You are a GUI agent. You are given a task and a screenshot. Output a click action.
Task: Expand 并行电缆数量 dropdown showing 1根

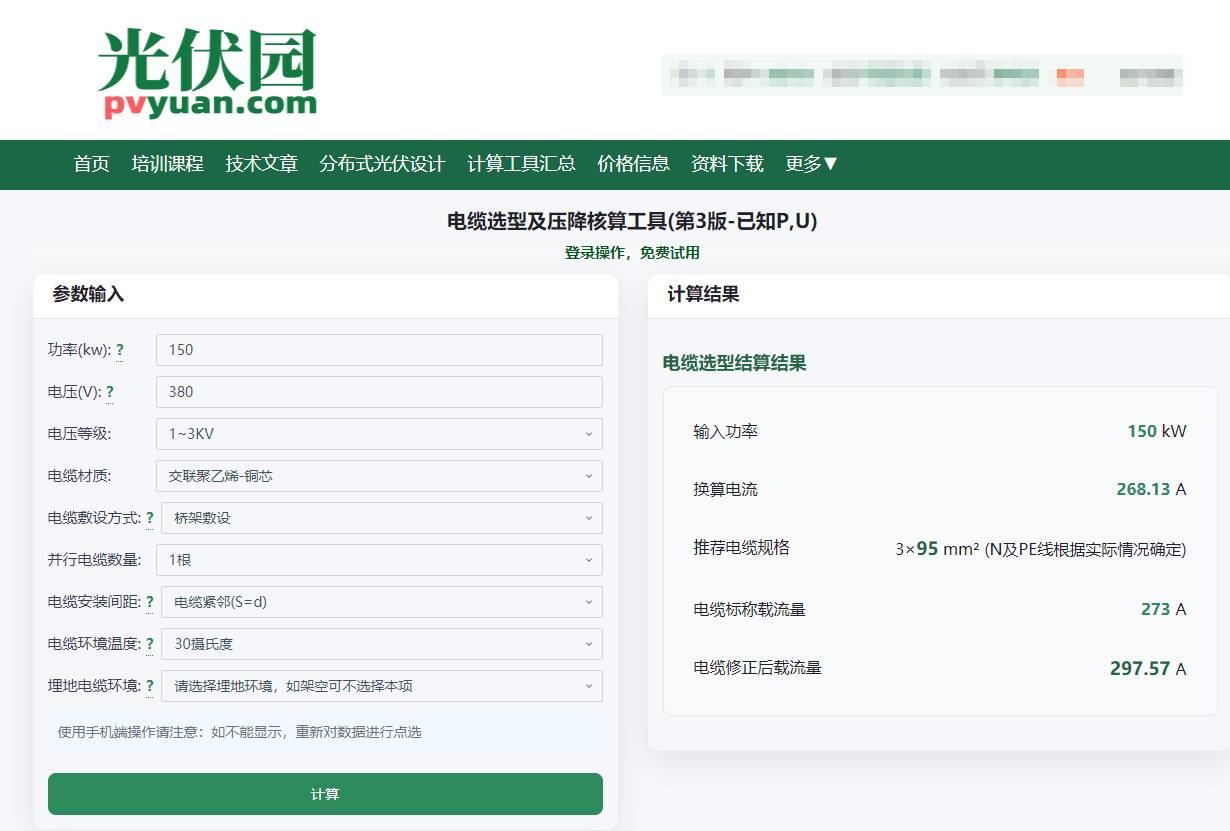click(x=379, y=560)
